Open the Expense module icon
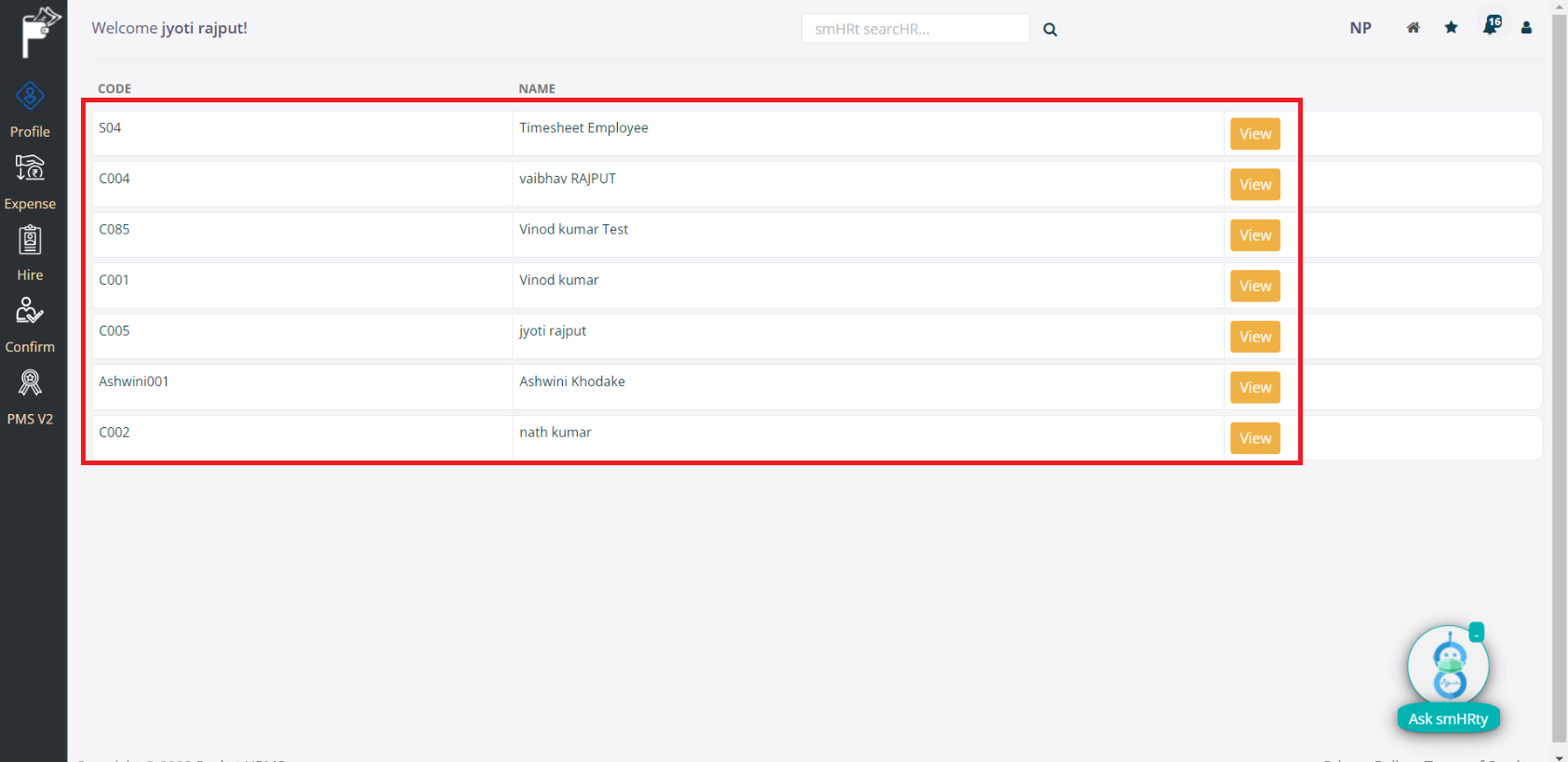 point(30,168)
